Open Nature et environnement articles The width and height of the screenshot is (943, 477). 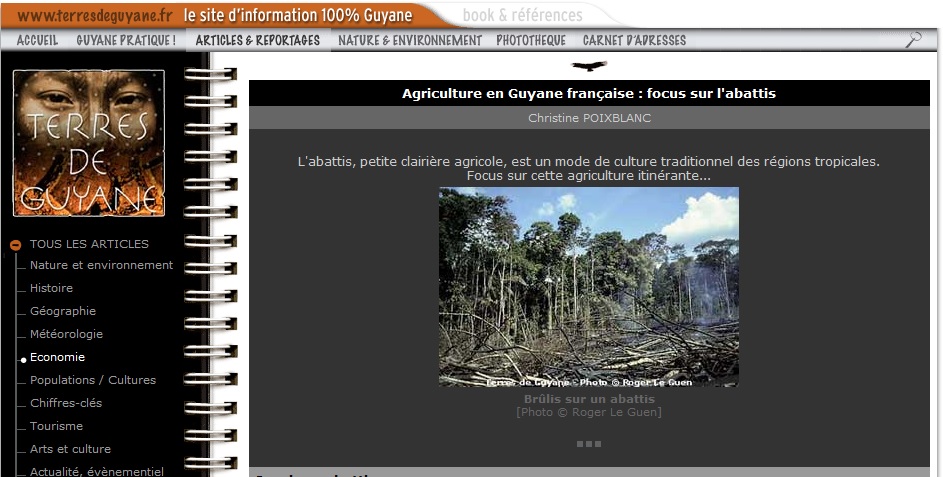click(x=102, y=265)
